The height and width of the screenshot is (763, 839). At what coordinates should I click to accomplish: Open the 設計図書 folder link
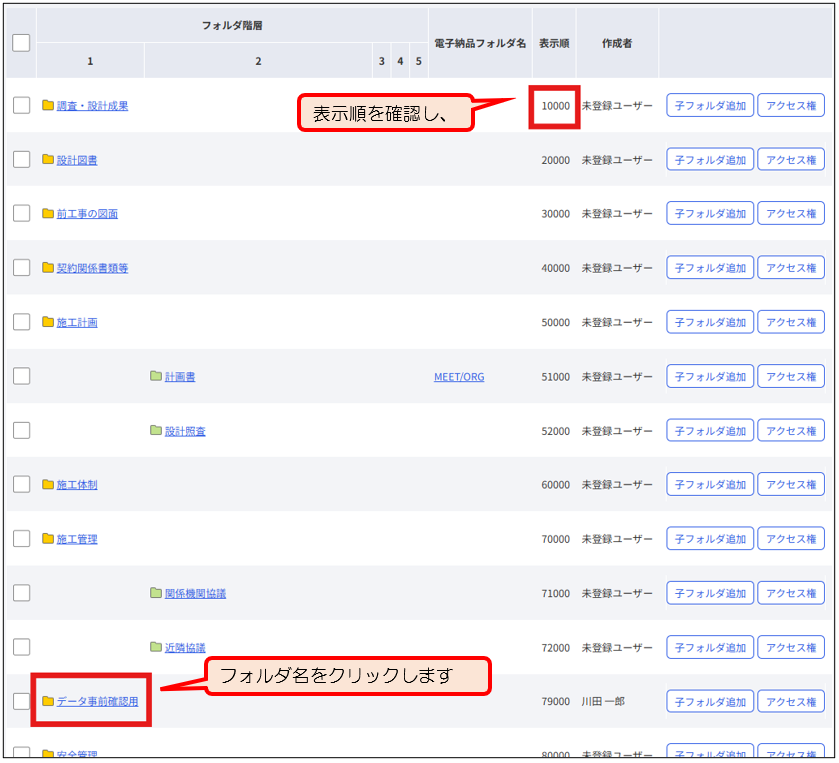77,160
